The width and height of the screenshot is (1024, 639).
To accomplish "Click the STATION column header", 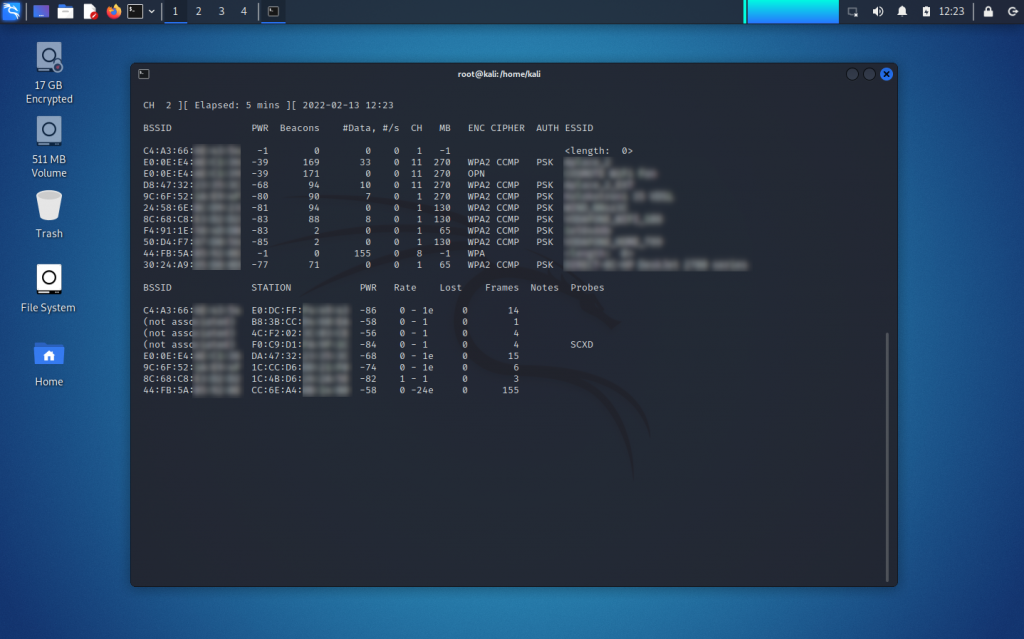I will [271, 287].
